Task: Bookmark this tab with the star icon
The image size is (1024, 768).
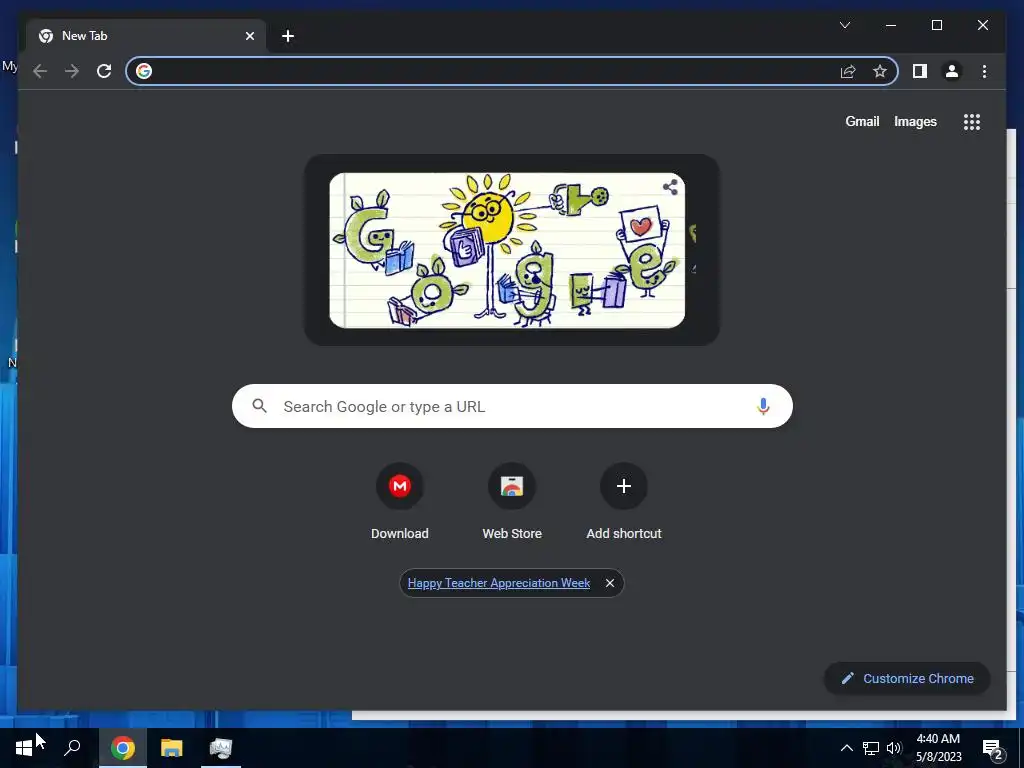Action: click(x=880, y=71)
